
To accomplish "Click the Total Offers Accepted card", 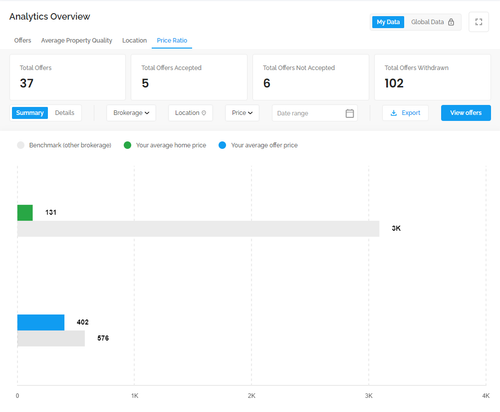I will coord(189,77).
